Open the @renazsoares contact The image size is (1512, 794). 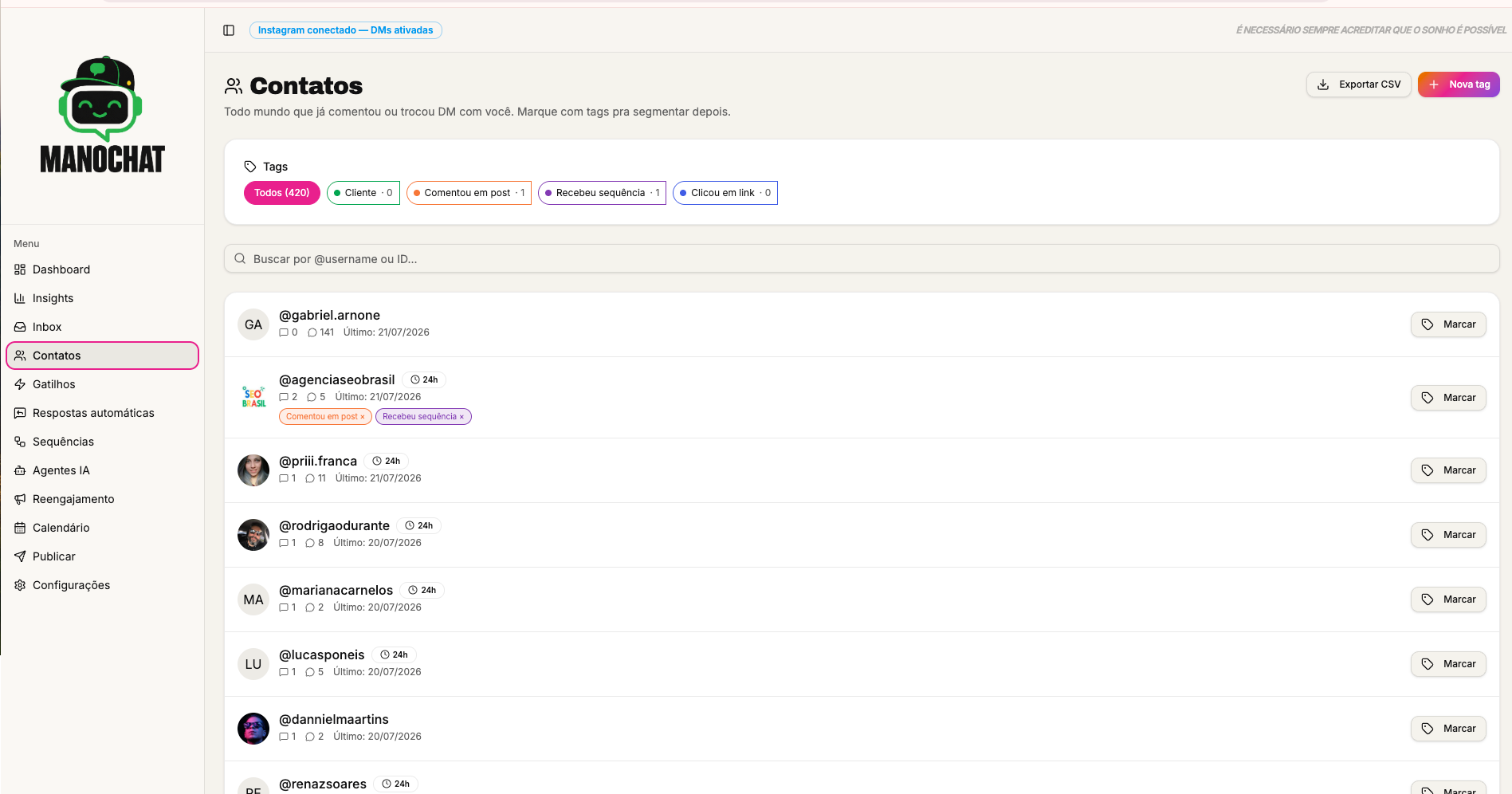click(323, 784)
